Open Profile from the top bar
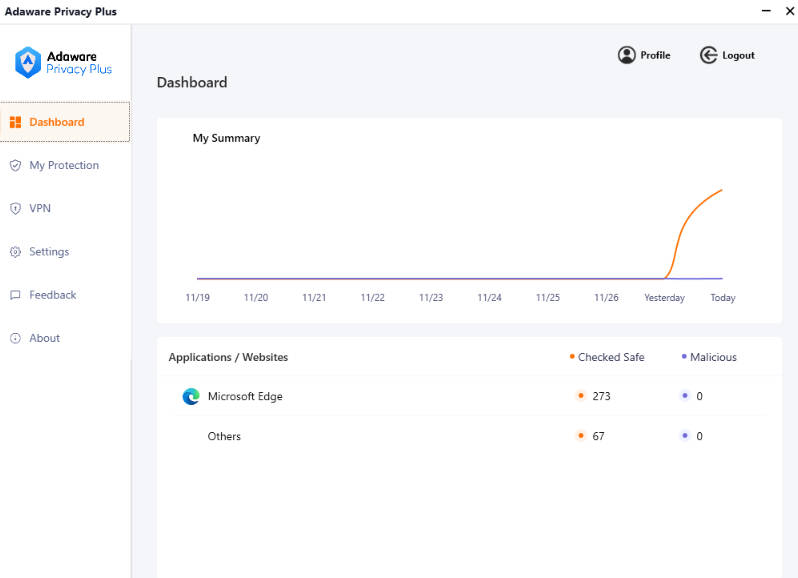The image size is (798, 578). tap(644, 55)
